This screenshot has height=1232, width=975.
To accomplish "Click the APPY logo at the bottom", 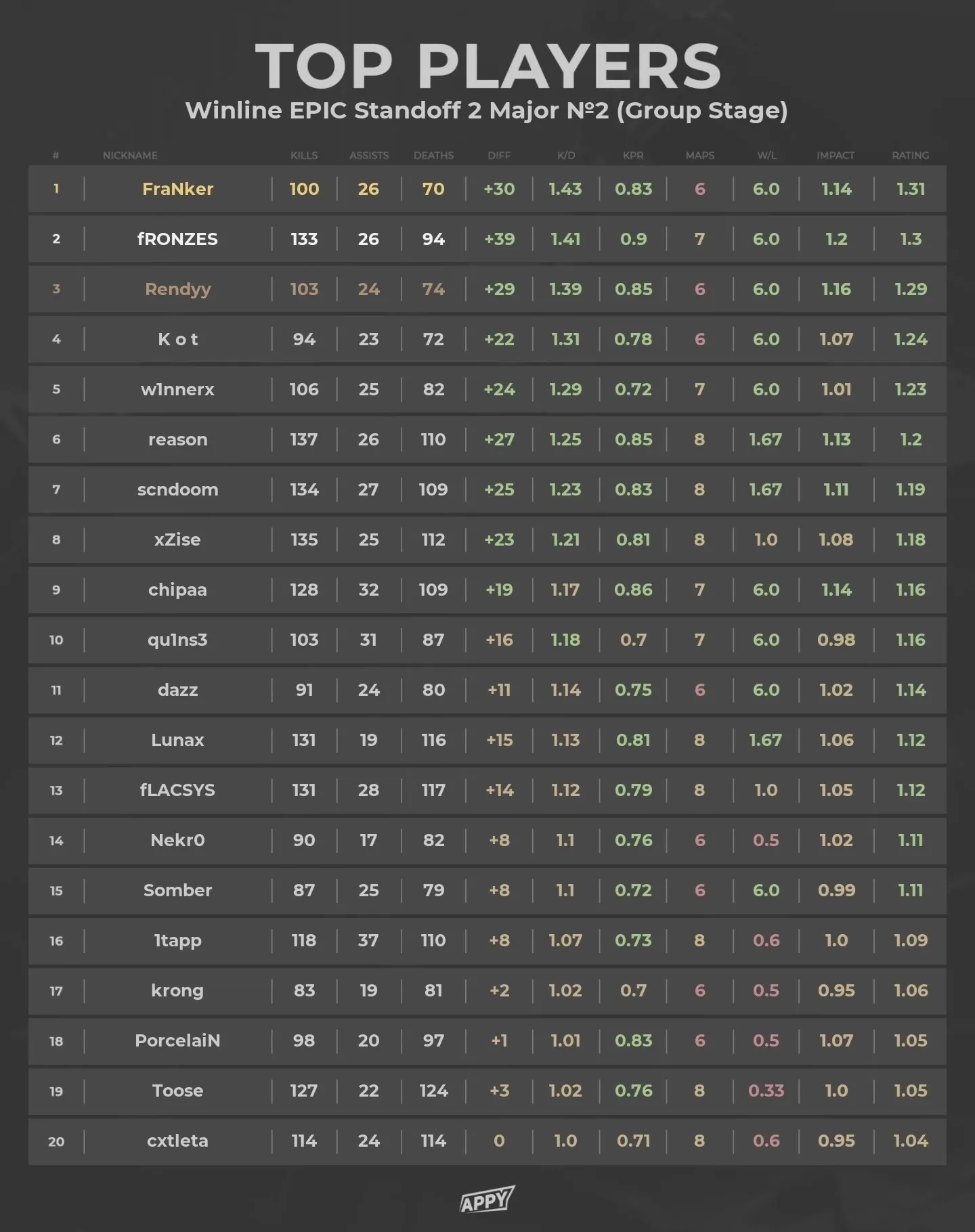I will pos(487,1200).
